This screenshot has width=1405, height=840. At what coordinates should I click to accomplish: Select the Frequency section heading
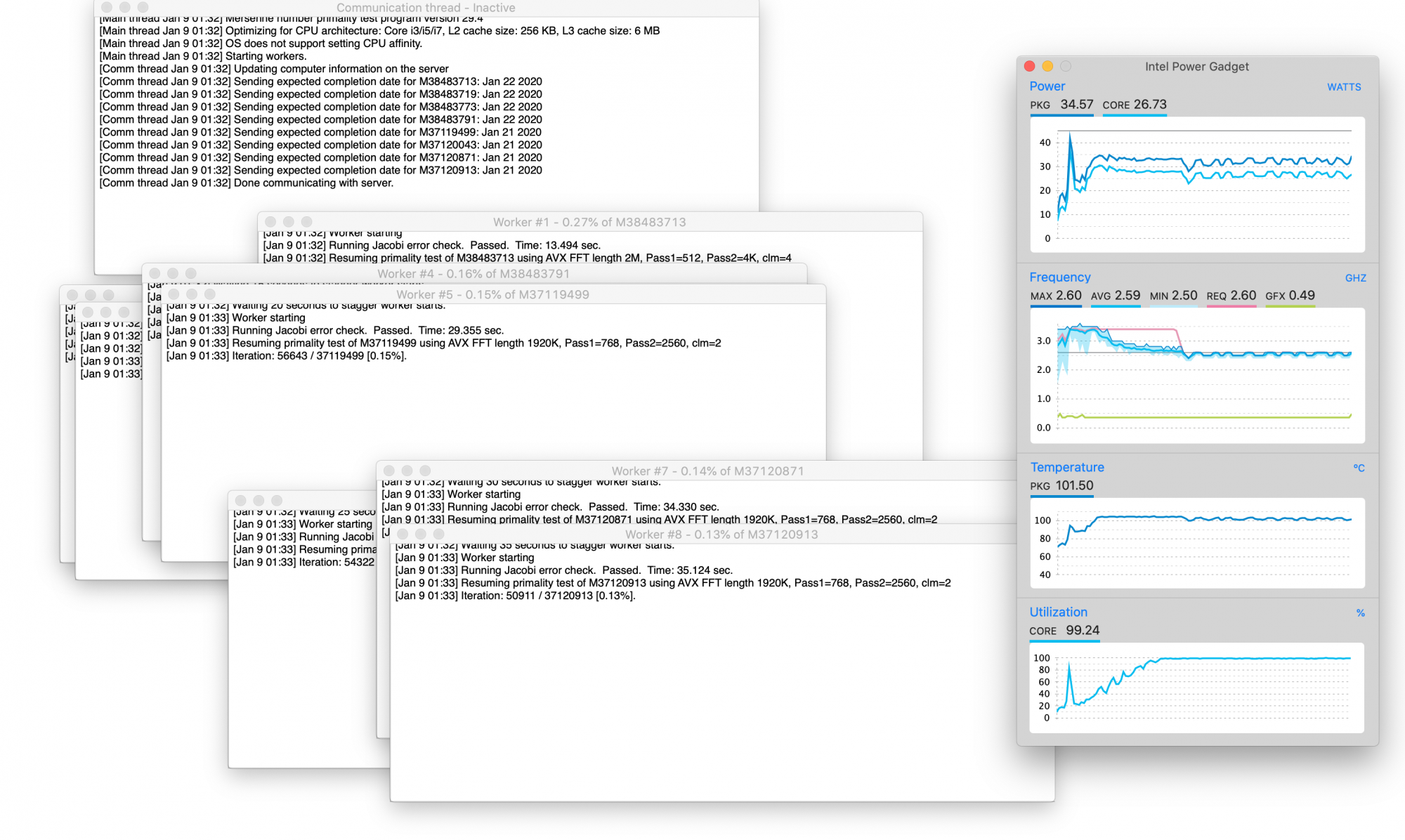[1059, 277]
